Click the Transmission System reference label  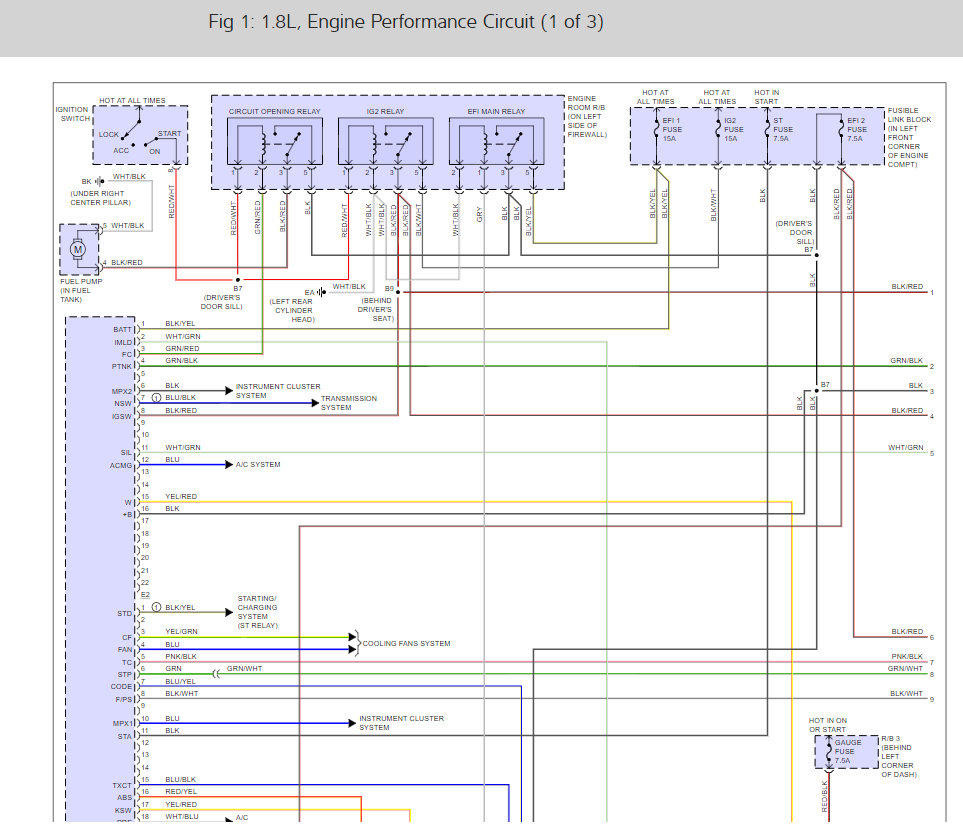point(349,403)
